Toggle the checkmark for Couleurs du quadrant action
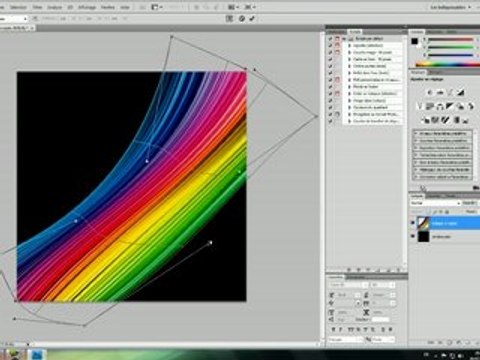The width and height of the screenshot is (480, 360). click(x=330, y=107)
